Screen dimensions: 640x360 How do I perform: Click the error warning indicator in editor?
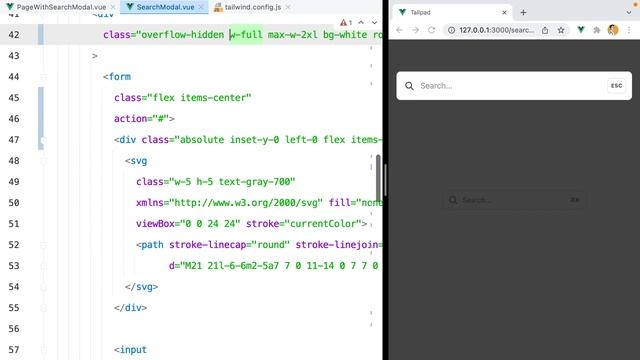tap(346, 22)
